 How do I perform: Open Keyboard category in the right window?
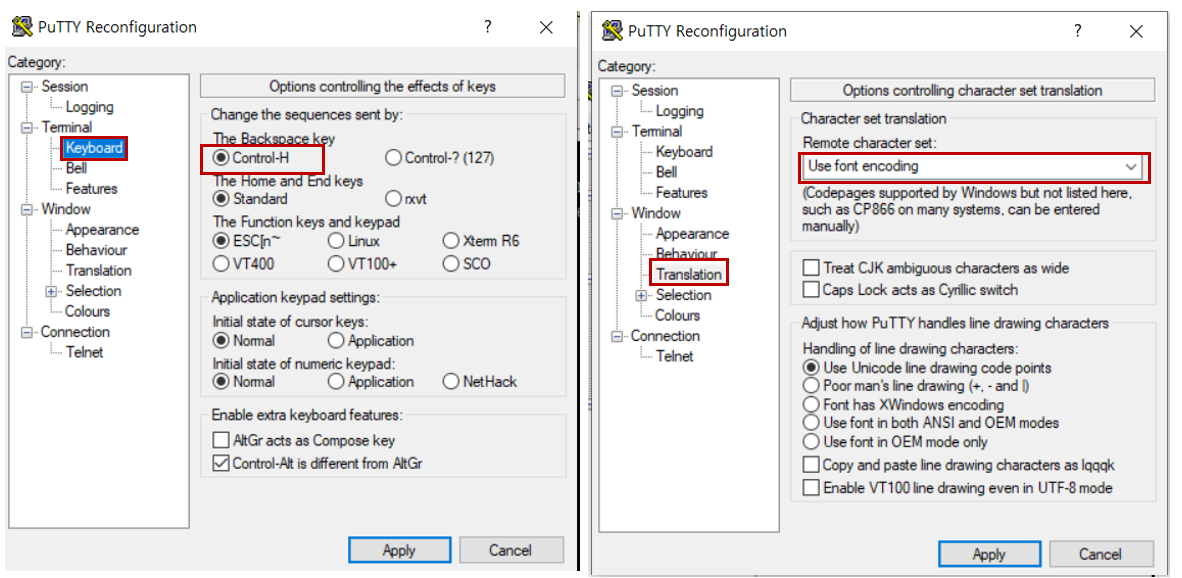point(684,151)
